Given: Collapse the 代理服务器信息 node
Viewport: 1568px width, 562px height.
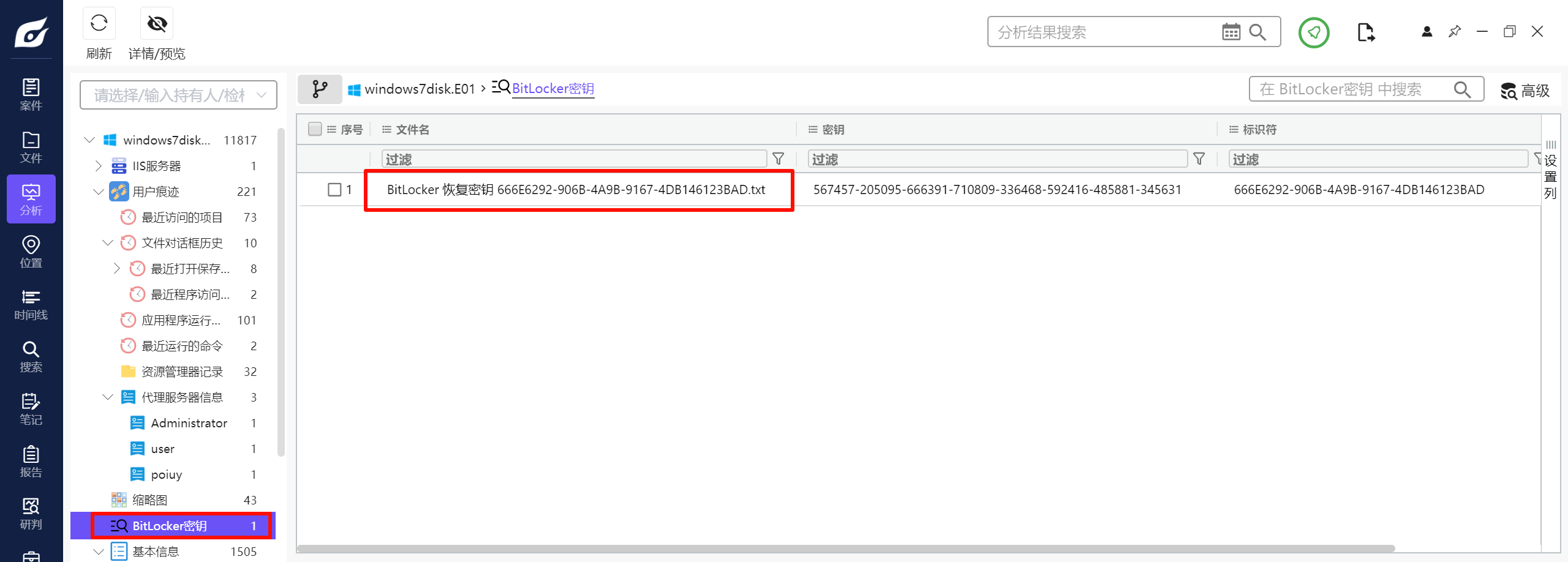Looking at the screenshot, I should 108,397.
